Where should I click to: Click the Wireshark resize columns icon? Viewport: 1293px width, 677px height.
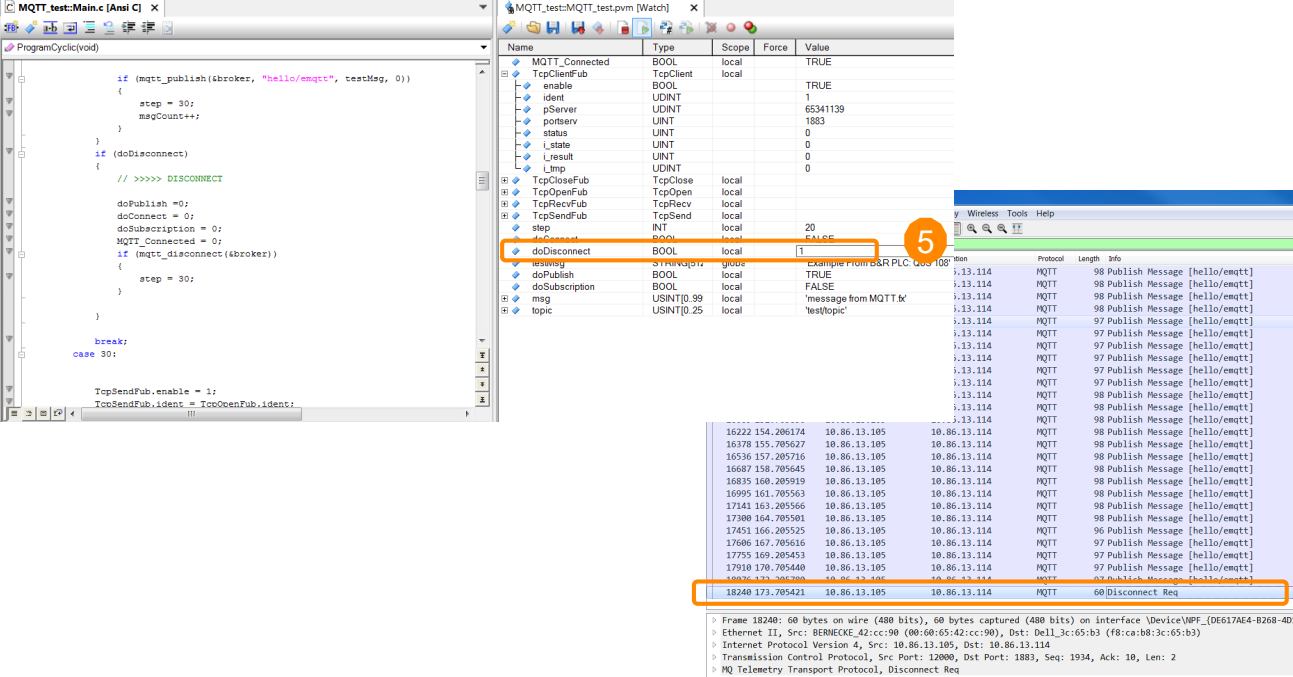(1017, 228)
